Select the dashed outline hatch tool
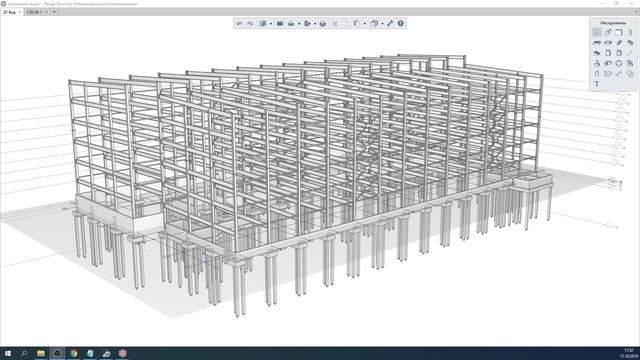Image resolution: width=640 pixels, height=360 pixels. [608, 74]
